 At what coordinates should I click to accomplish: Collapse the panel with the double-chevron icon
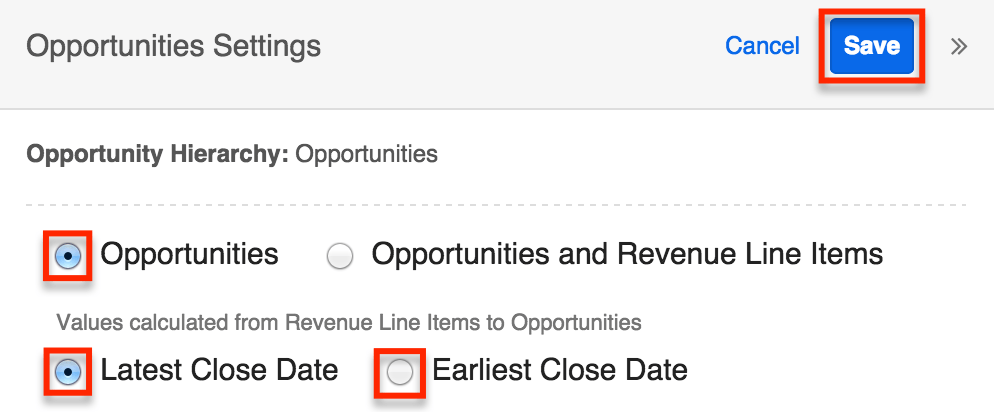click(958, 46)
